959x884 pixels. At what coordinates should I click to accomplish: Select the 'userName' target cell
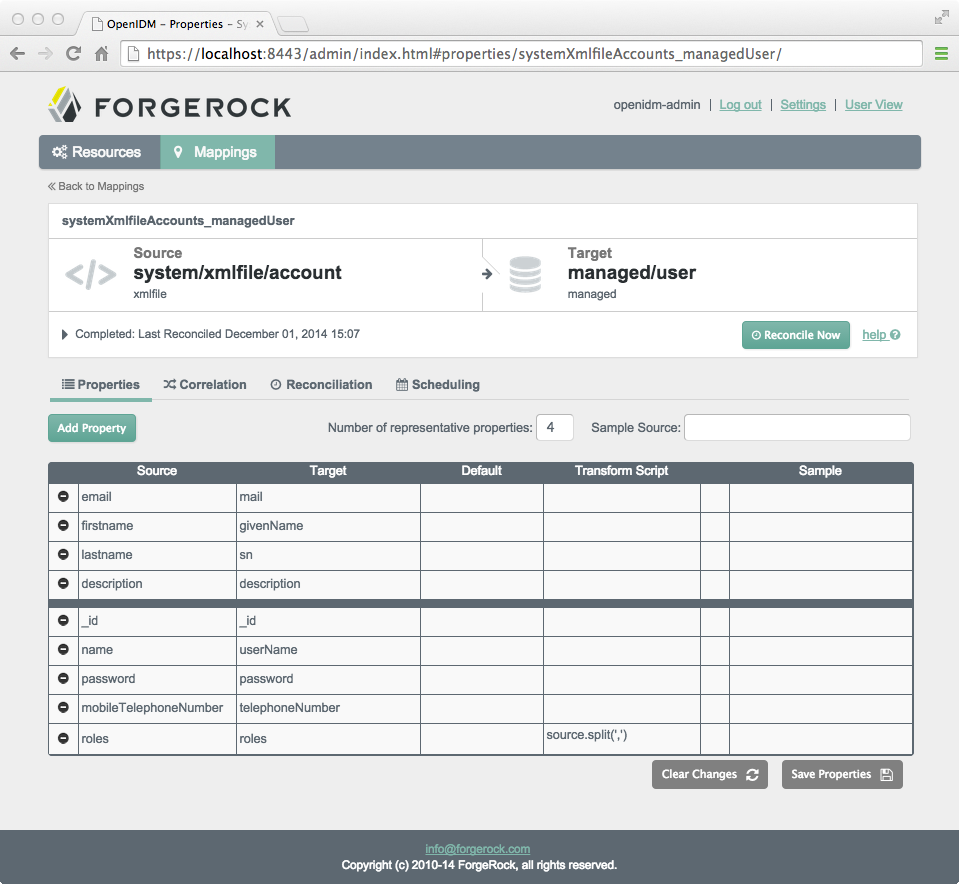(x=328, y=650)
